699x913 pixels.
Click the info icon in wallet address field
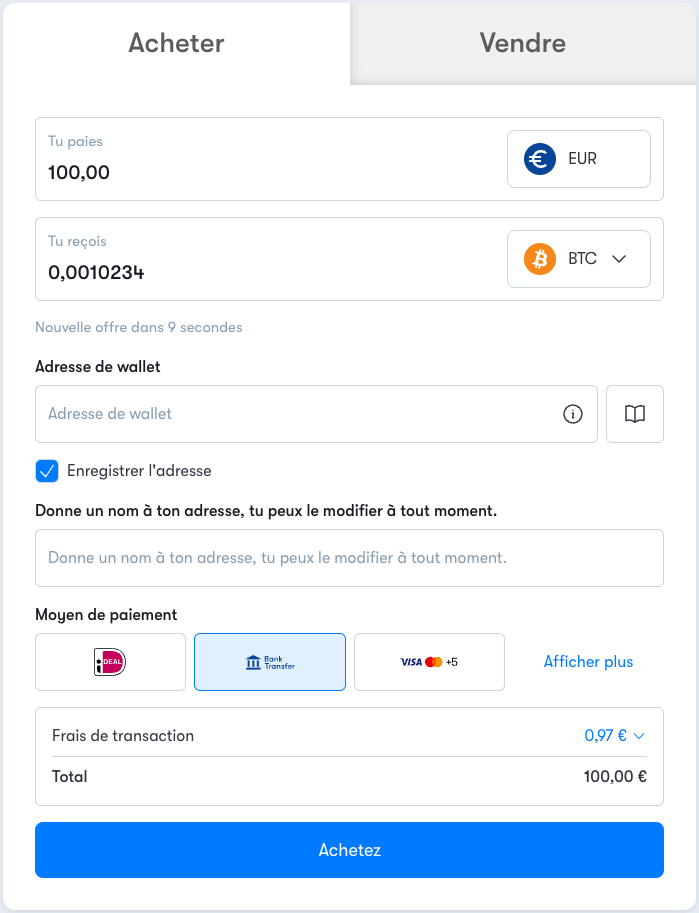coord(573,414)
